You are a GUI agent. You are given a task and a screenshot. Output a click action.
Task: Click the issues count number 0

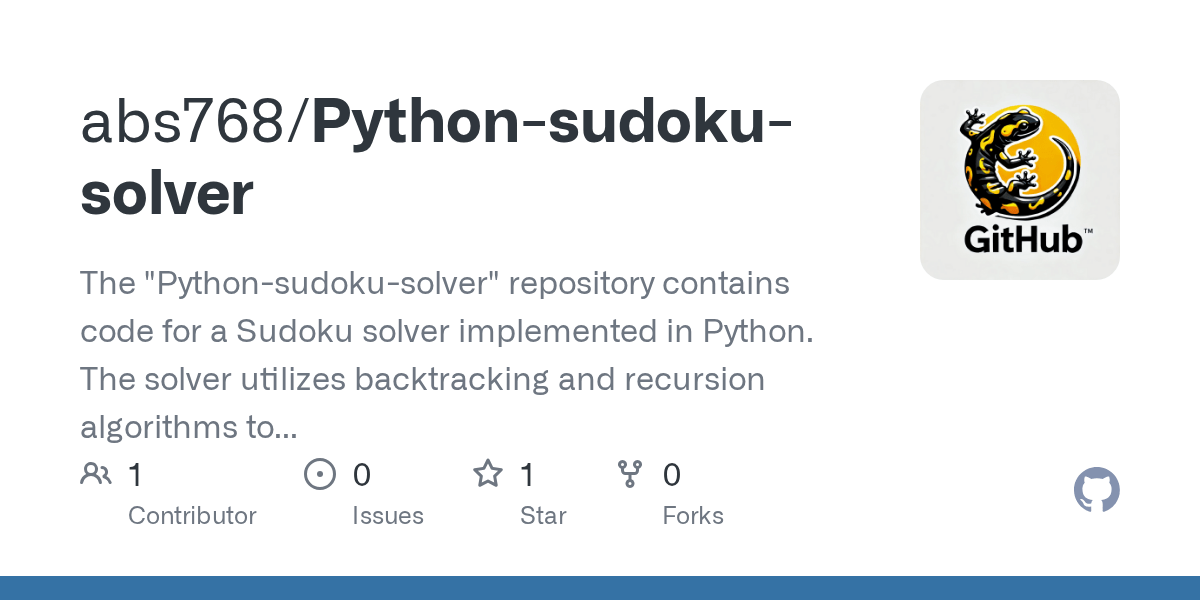click(361, 474)
